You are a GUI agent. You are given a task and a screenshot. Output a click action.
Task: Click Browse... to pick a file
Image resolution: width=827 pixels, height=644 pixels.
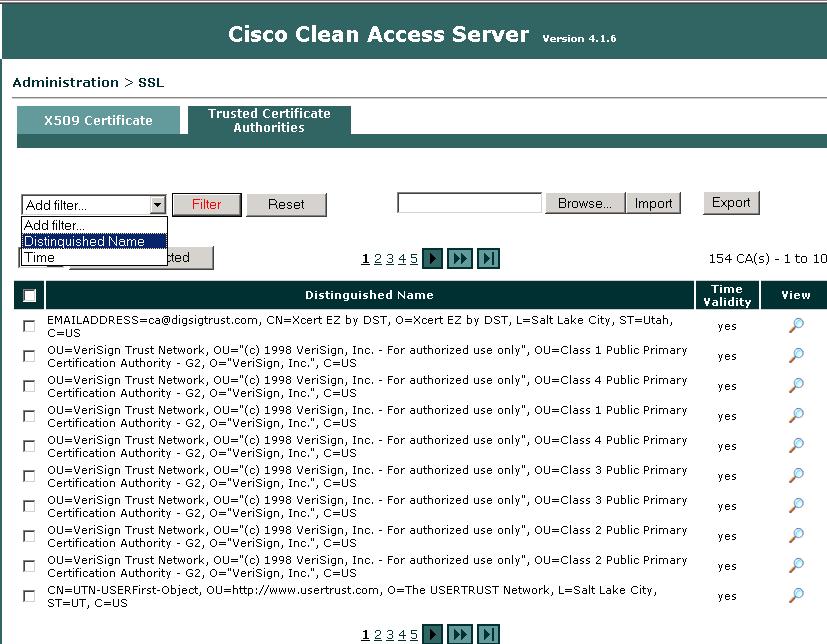pyautogui.click(x=585, y=203)
